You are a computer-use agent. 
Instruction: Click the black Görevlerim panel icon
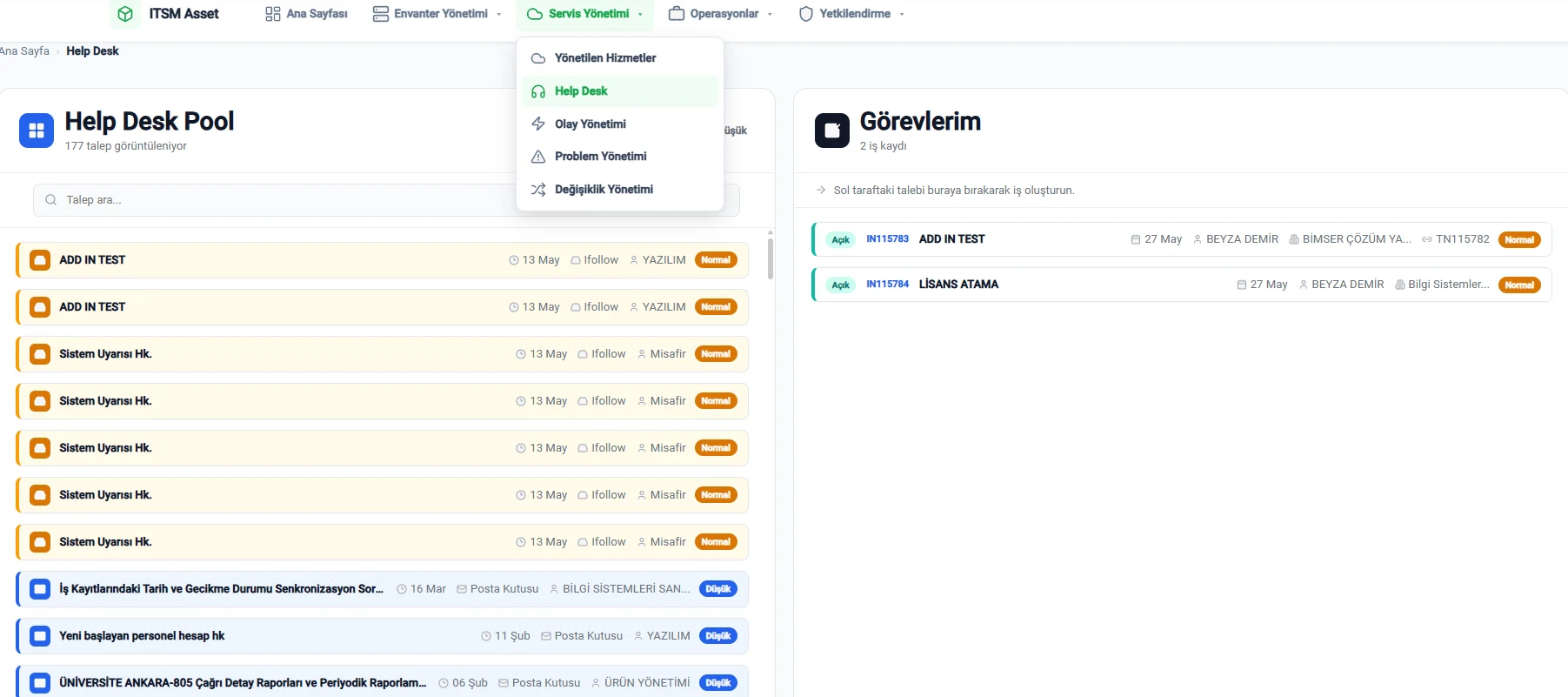(832, 131)
